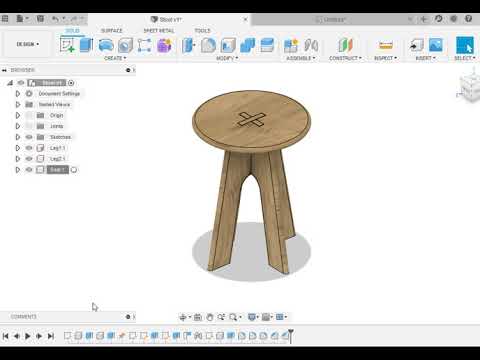Open the Help question mark icon
Image resolution: width=480 pixels, height=360 pixels.
(468, 19)
